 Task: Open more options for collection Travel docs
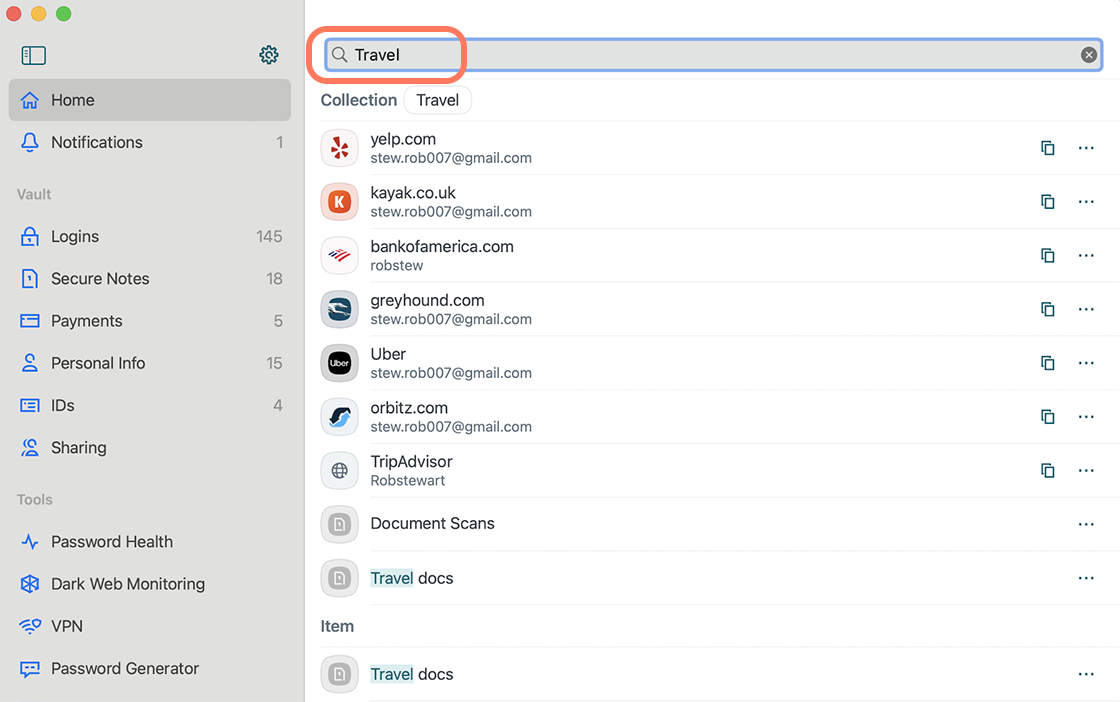1086,578
